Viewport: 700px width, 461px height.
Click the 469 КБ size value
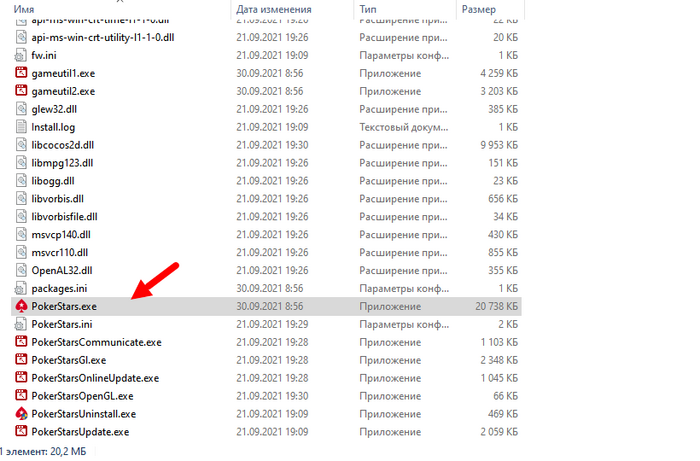tap(503, 414)
